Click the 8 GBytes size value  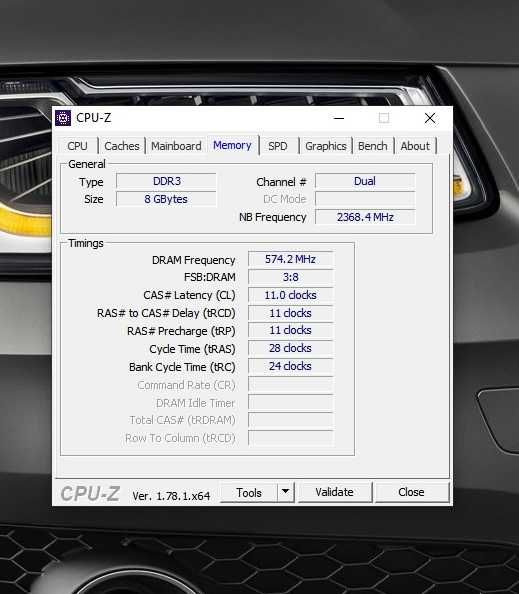point(167,199)
